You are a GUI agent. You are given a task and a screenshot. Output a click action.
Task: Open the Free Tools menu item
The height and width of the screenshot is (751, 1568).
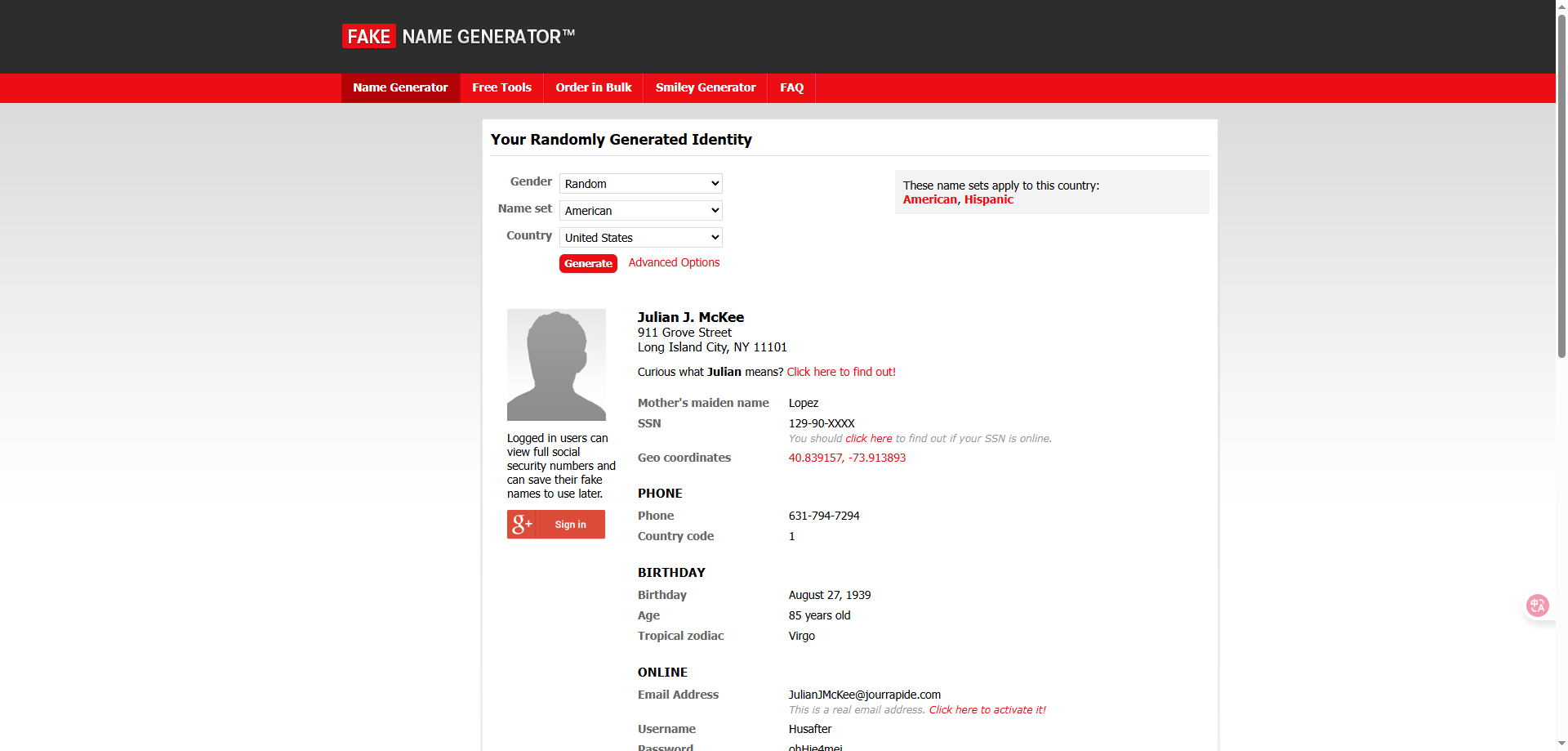point(501,88)
